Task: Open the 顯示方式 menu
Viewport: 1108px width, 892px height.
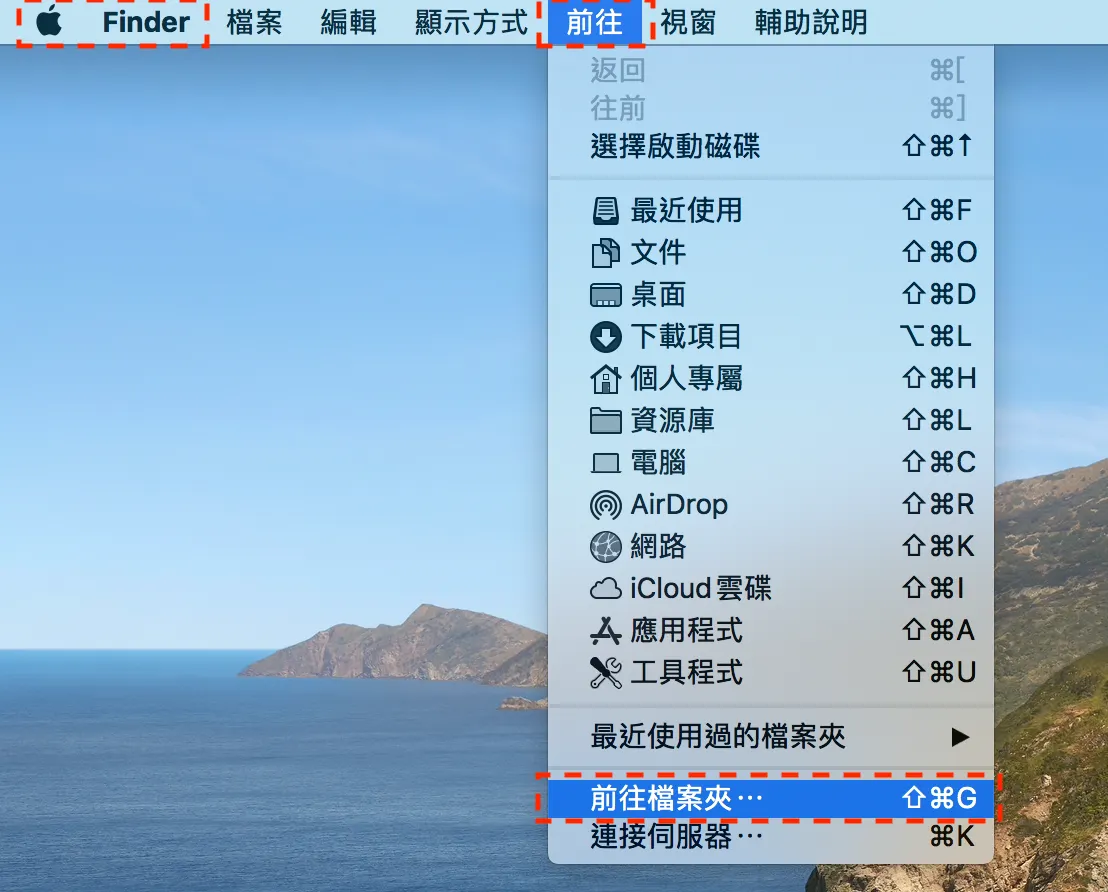Action: (x=471, y=23)
